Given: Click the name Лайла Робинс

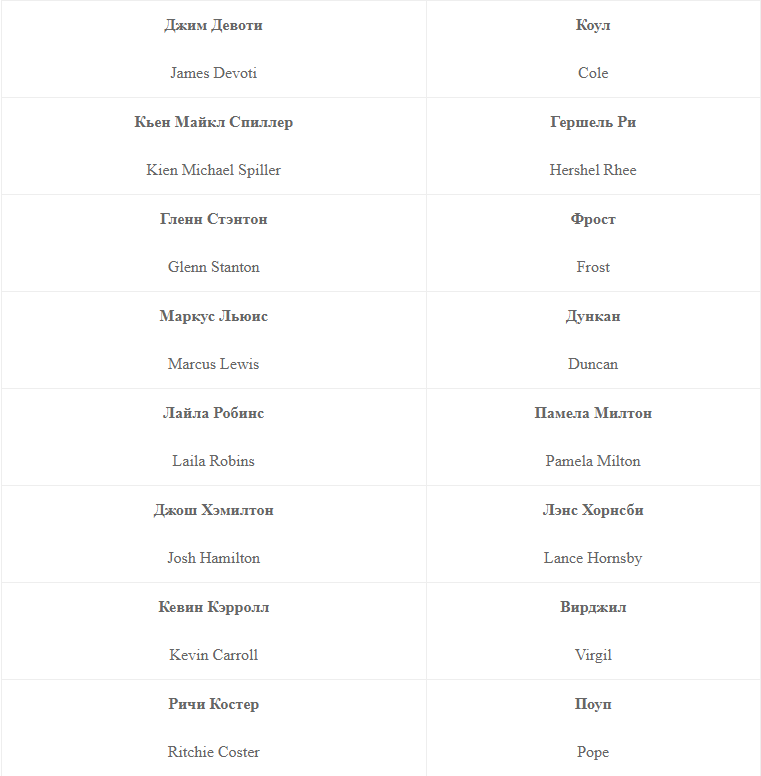Looking at the screenshot, I should point(213,413).
